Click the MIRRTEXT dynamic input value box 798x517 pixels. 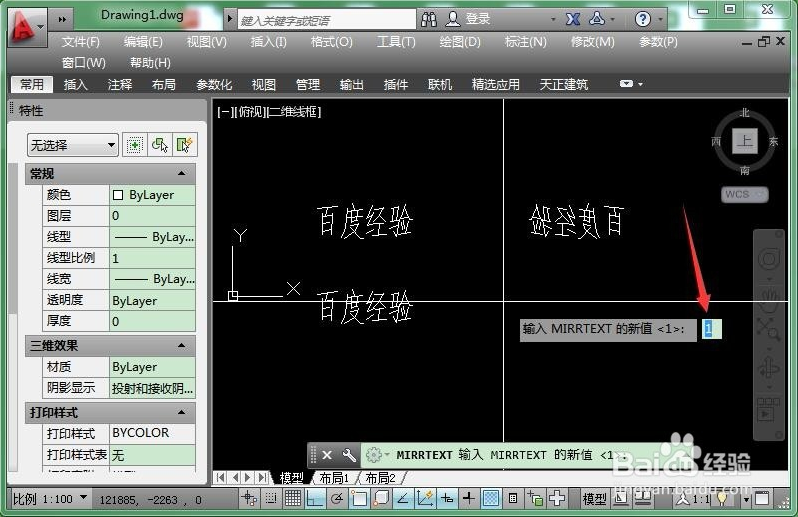[711, 329]
